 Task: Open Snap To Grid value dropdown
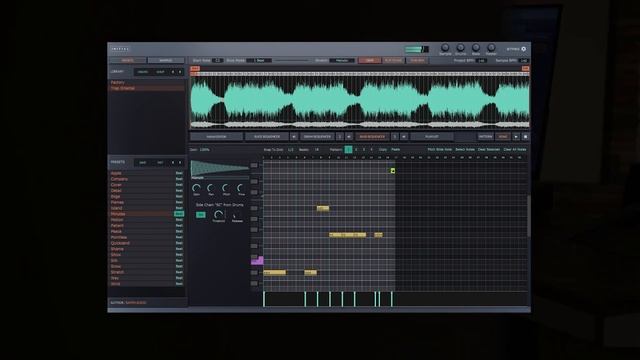pyautogui.click(x=291, y=150)
